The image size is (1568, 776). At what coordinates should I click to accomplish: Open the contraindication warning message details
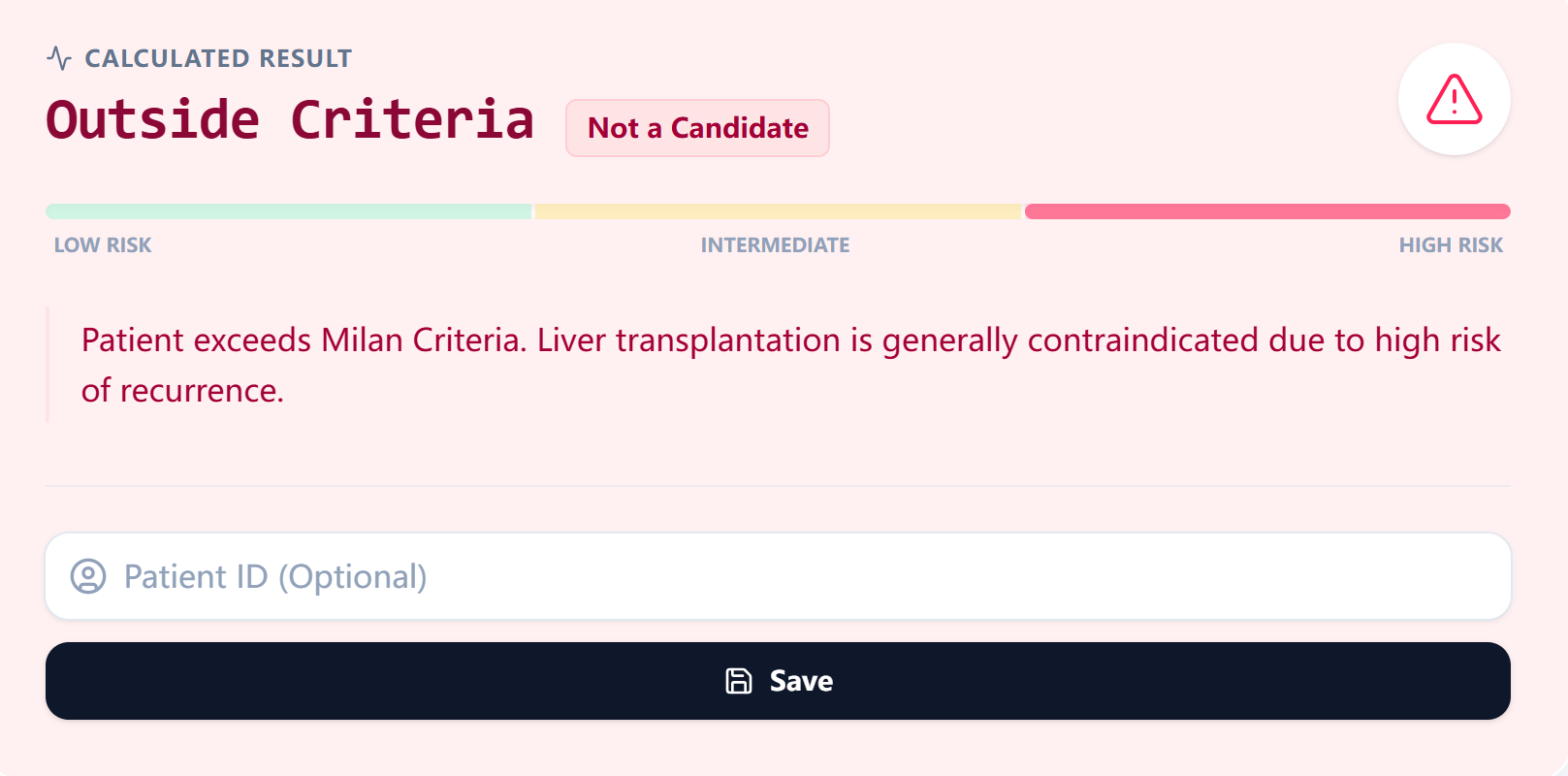[x=776, y=364]
